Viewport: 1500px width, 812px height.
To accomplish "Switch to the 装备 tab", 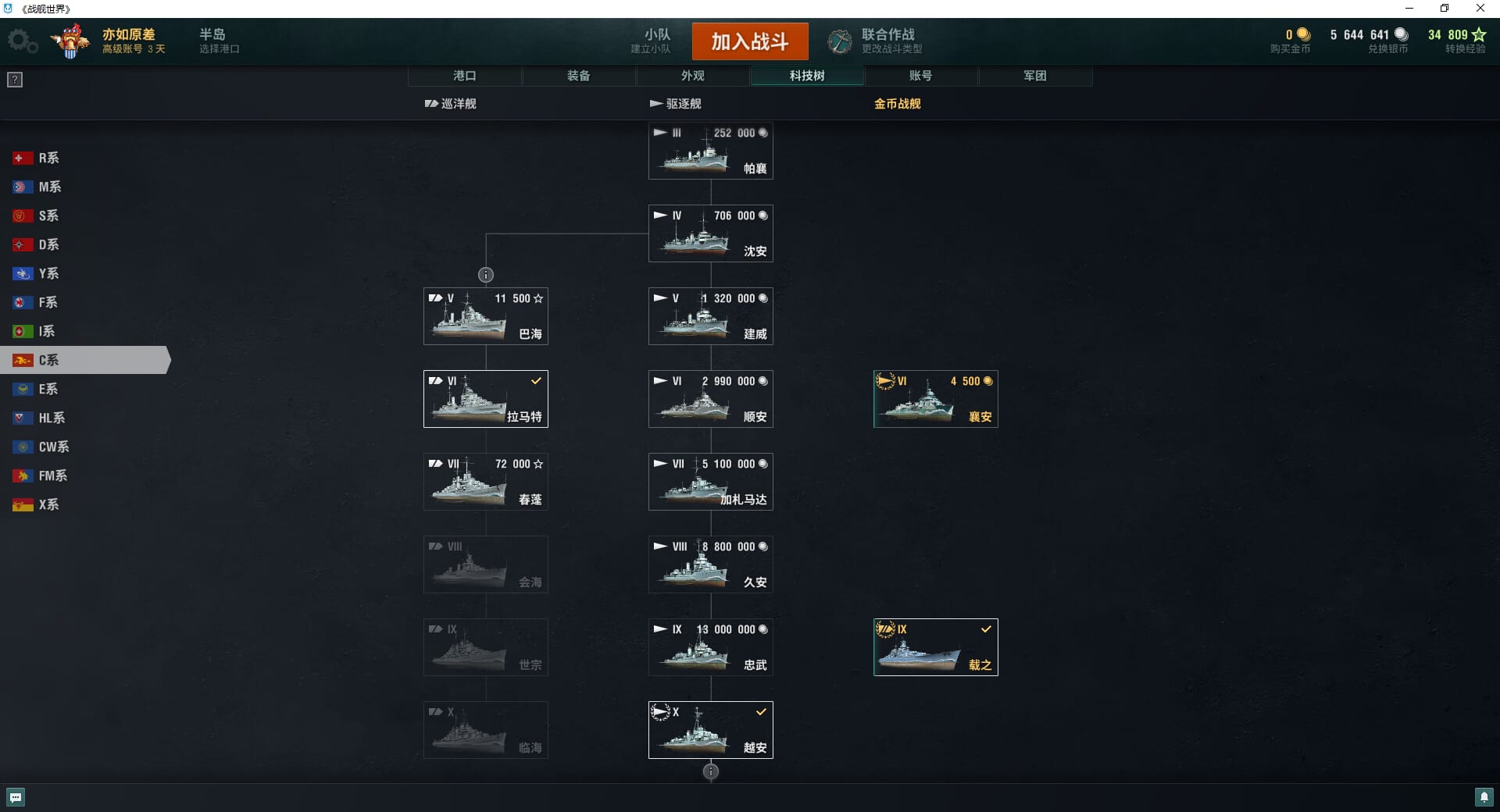I will [x=579, y=76].
